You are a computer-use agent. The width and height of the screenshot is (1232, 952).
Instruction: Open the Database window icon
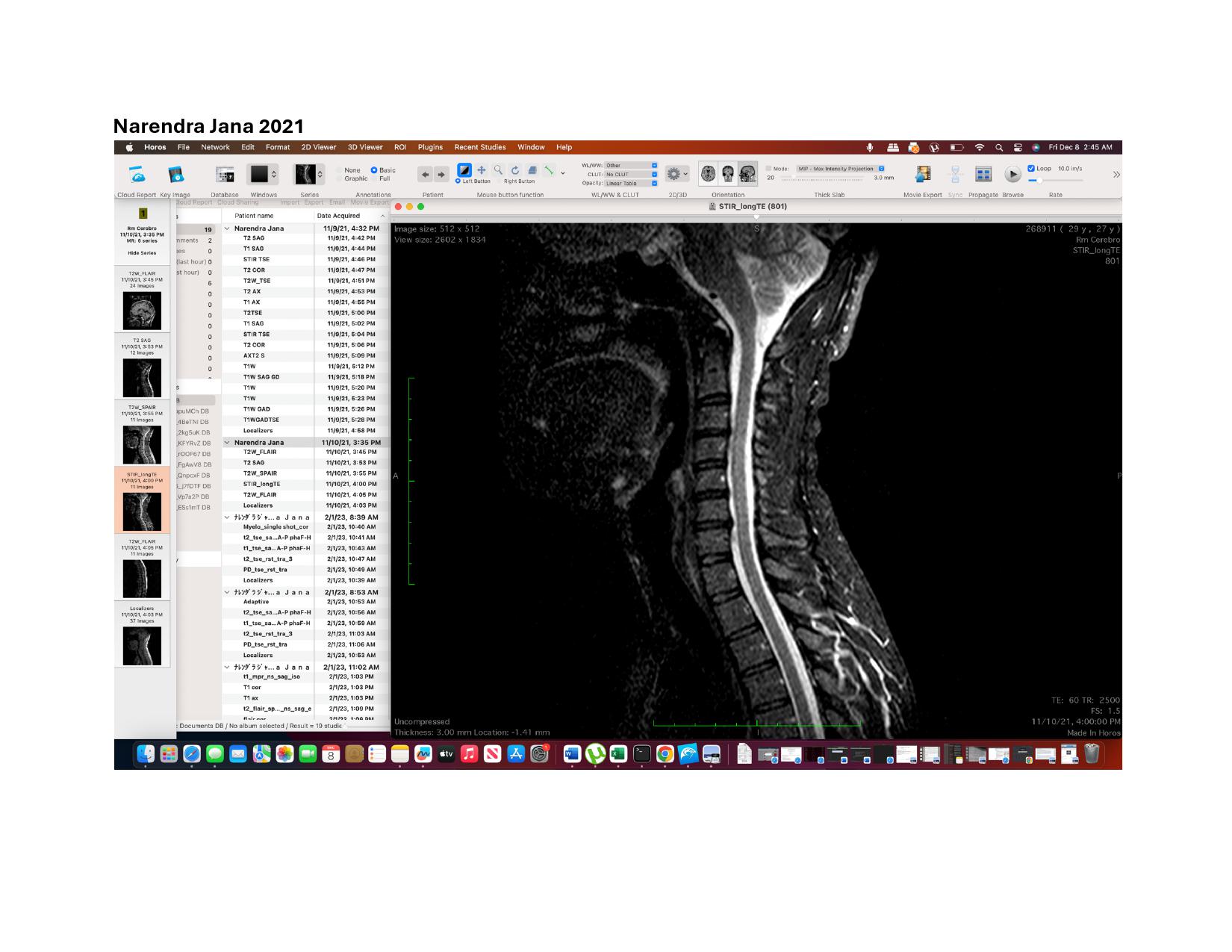[x=225, y=175]
